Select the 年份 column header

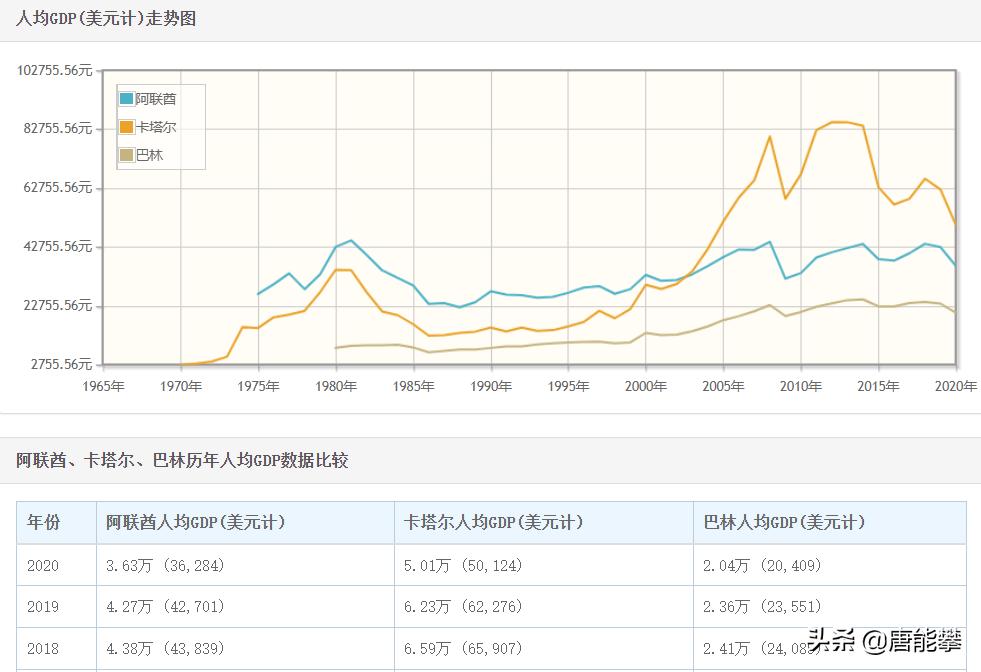point(44,523)
